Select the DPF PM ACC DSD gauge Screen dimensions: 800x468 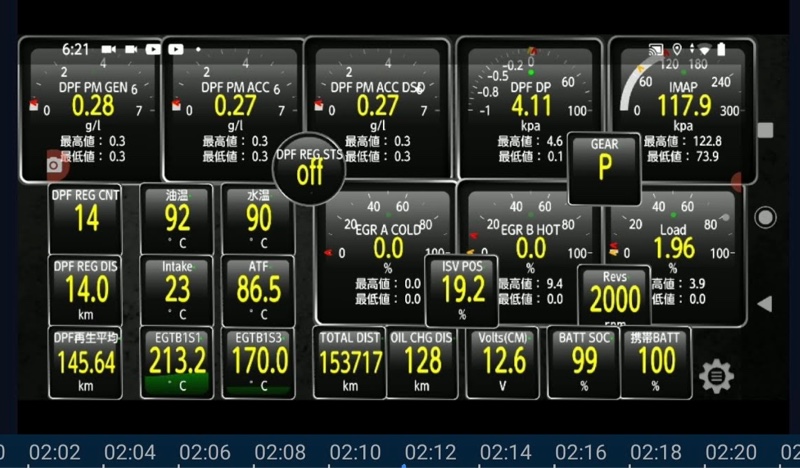click(377, 109)
